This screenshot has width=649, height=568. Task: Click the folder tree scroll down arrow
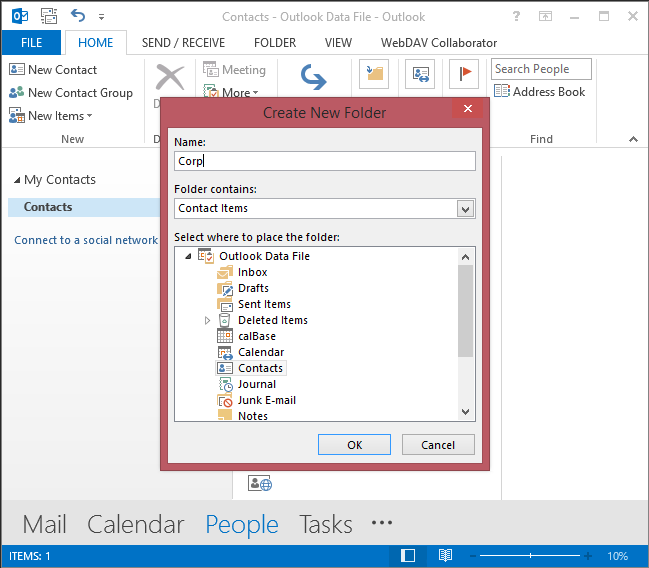point(466,412)
